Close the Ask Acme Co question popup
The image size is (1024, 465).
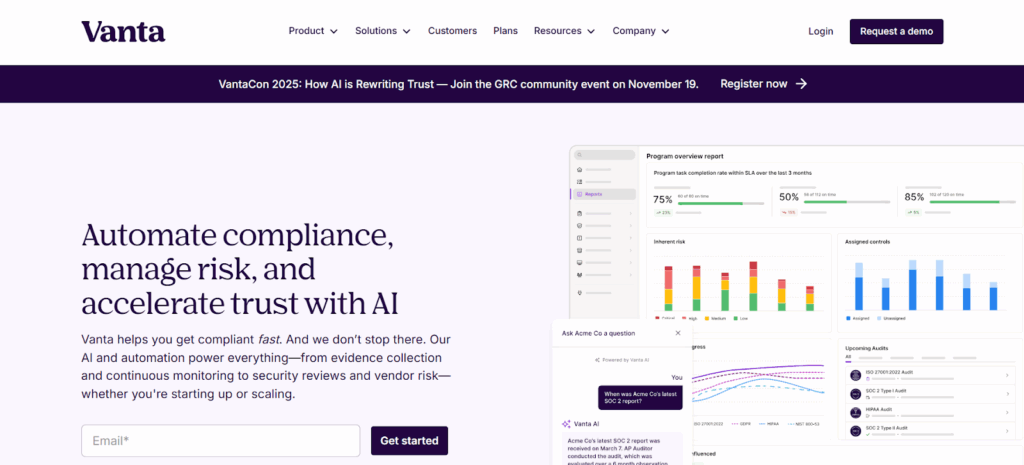tap(677, 332)
